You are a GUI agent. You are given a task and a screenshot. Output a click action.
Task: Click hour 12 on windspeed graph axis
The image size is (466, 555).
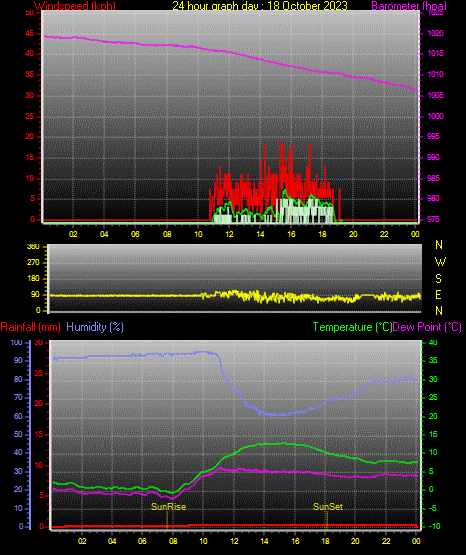tap(229, 234)
